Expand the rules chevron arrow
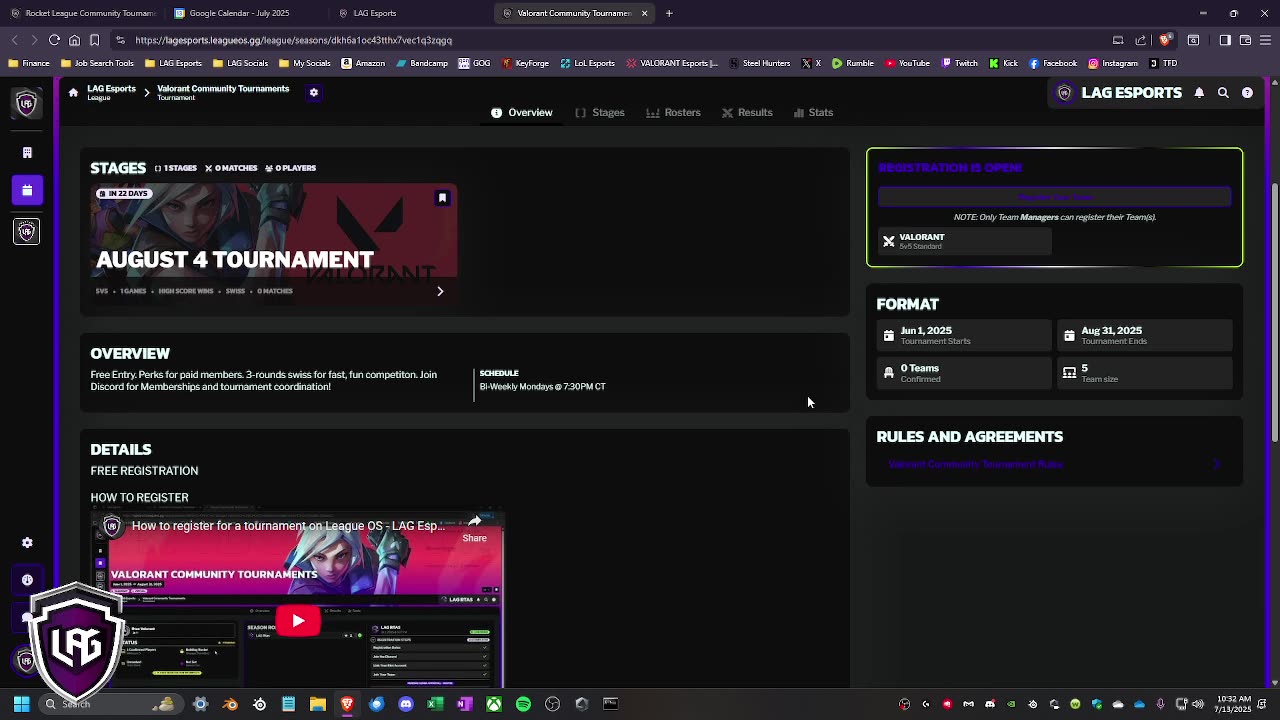 coord(1217,464)
